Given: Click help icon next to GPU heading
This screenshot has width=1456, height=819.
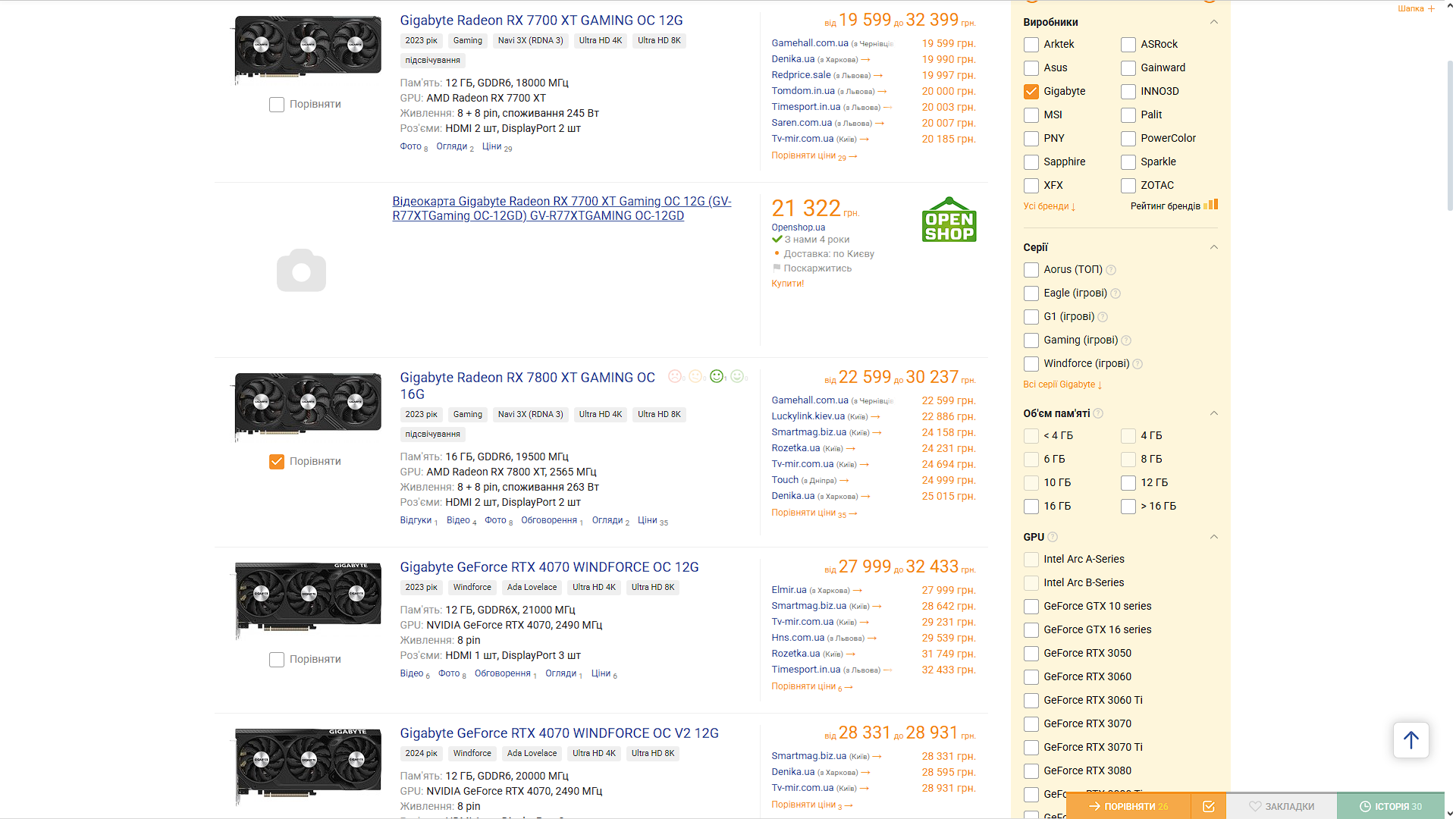Looking at the screenshot, I should 1053,537.
